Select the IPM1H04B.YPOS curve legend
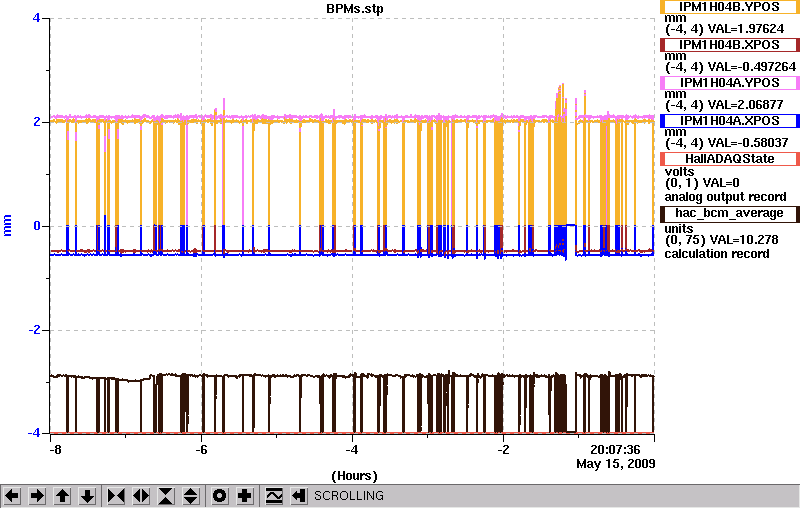 [x=730, y=7]
